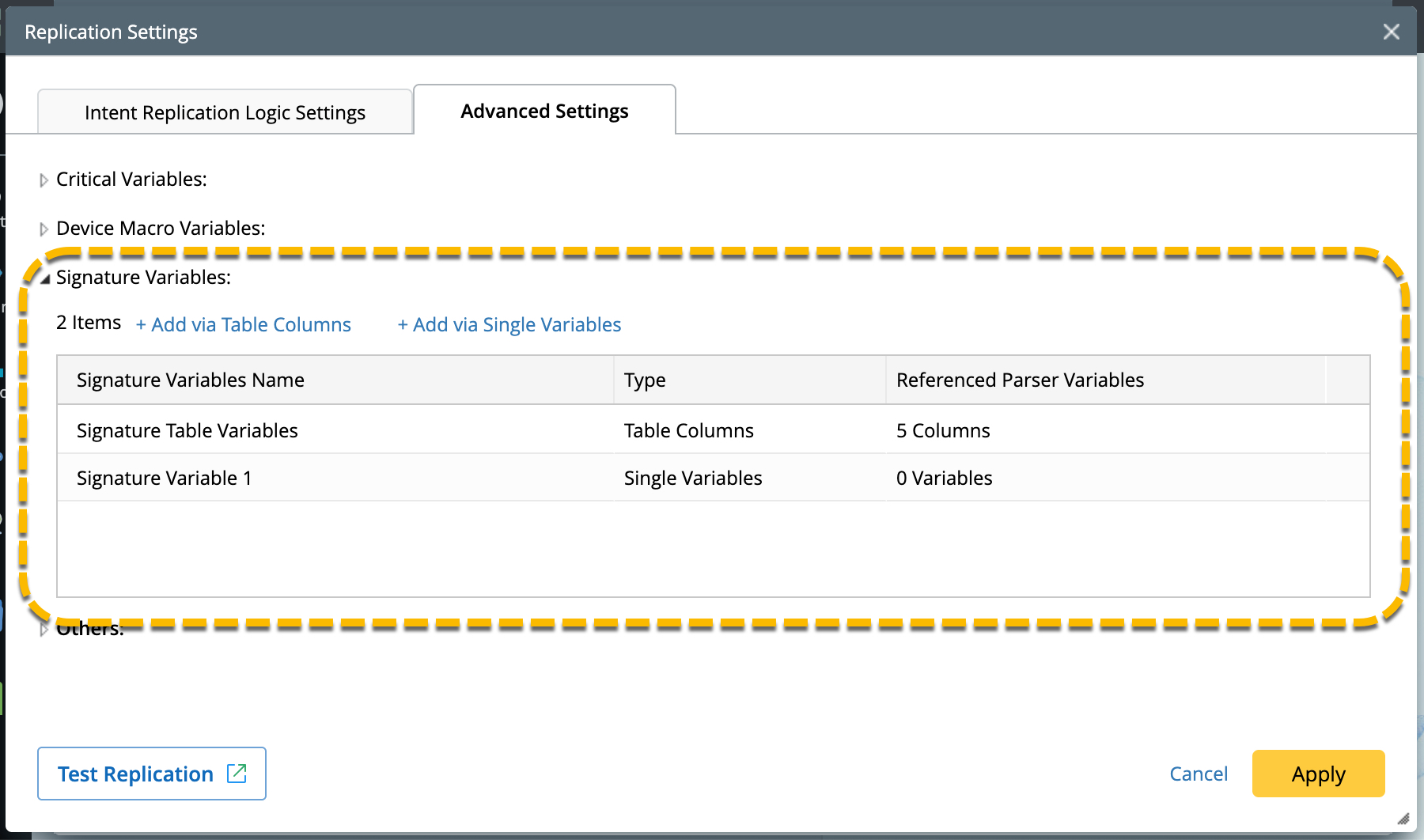The image size is (1424, 840).
Task: Apply the replication settings
Action: click(x=1318, y=774)
